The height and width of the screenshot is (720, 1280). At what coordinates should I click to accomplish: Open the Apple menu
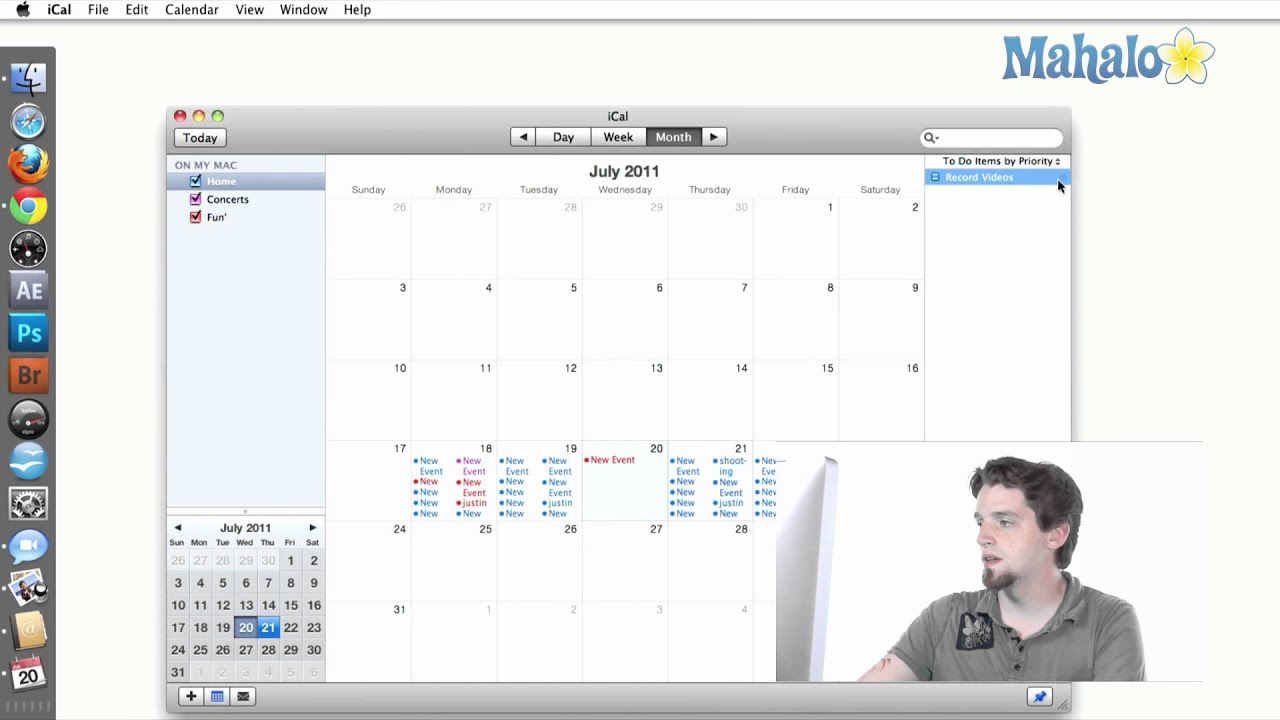coord(22,10)
